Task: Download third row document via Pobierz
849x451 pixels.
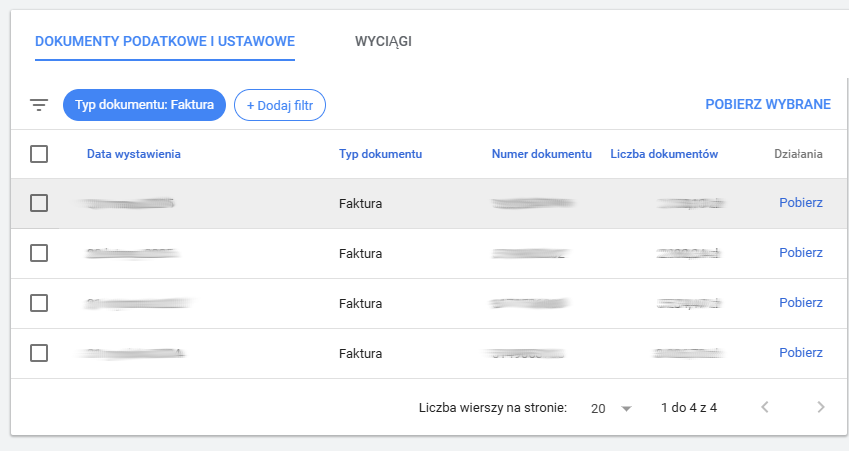Action: click(x=801, y=302)
